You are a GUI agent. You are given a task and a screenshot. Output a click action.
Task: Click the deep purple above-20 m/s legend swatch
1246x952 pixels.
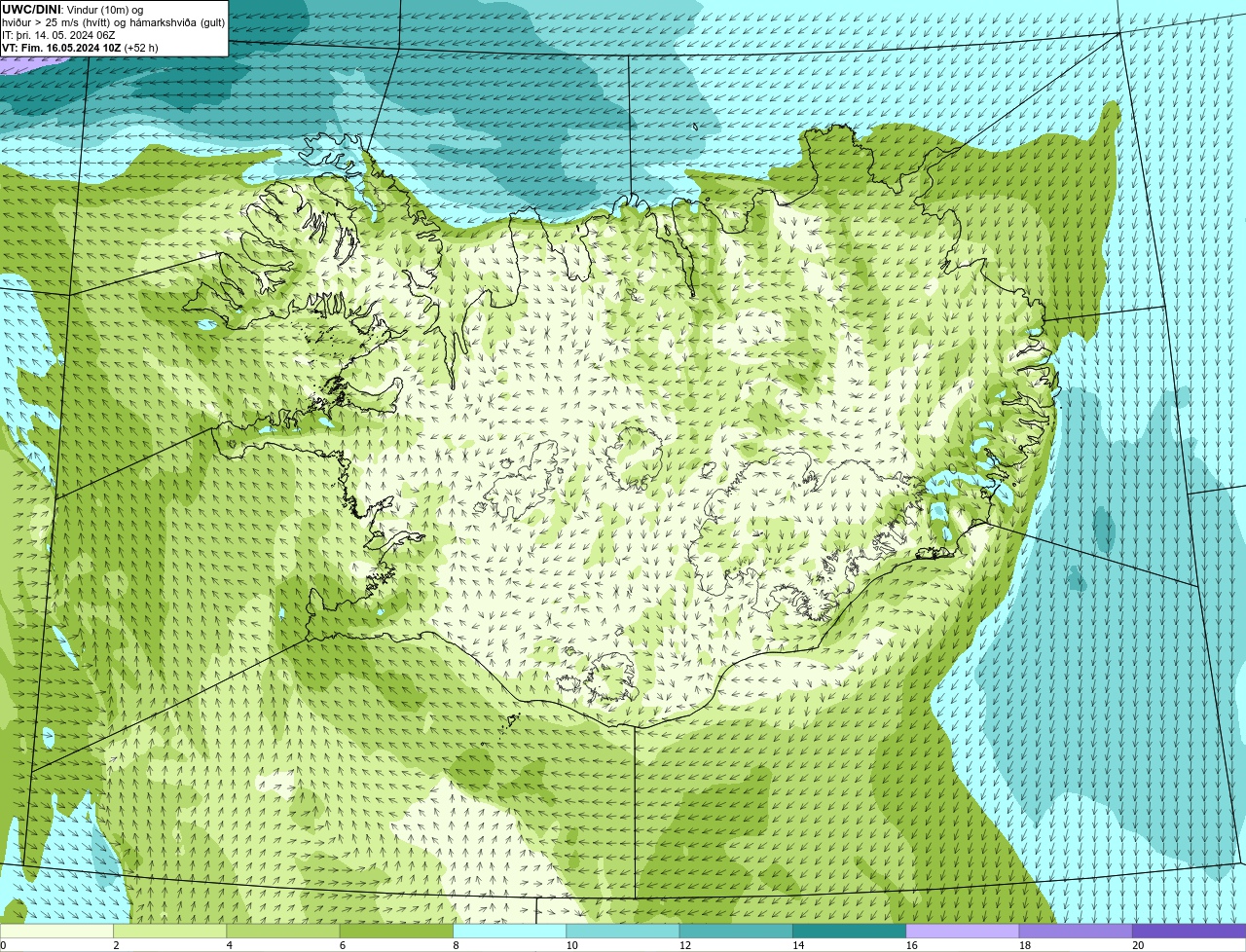point(1189,931)
